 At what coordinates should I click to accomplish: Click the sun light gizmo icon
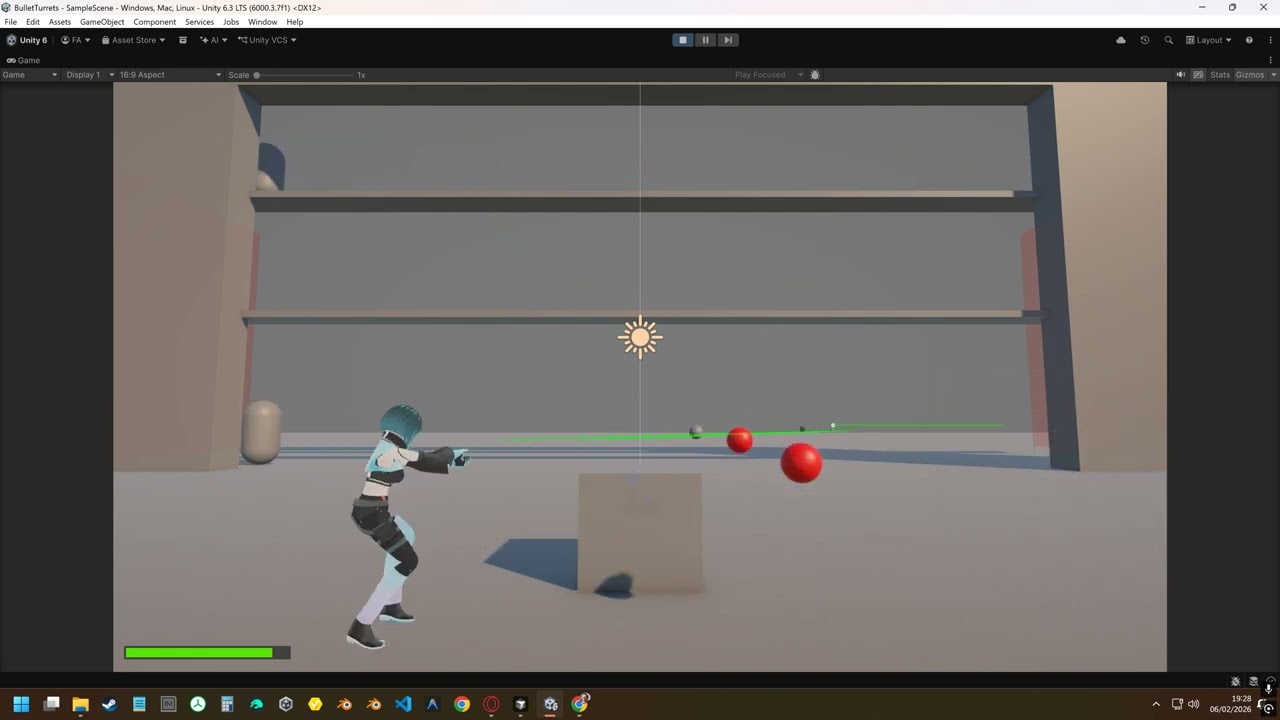[x=640, y=337]
